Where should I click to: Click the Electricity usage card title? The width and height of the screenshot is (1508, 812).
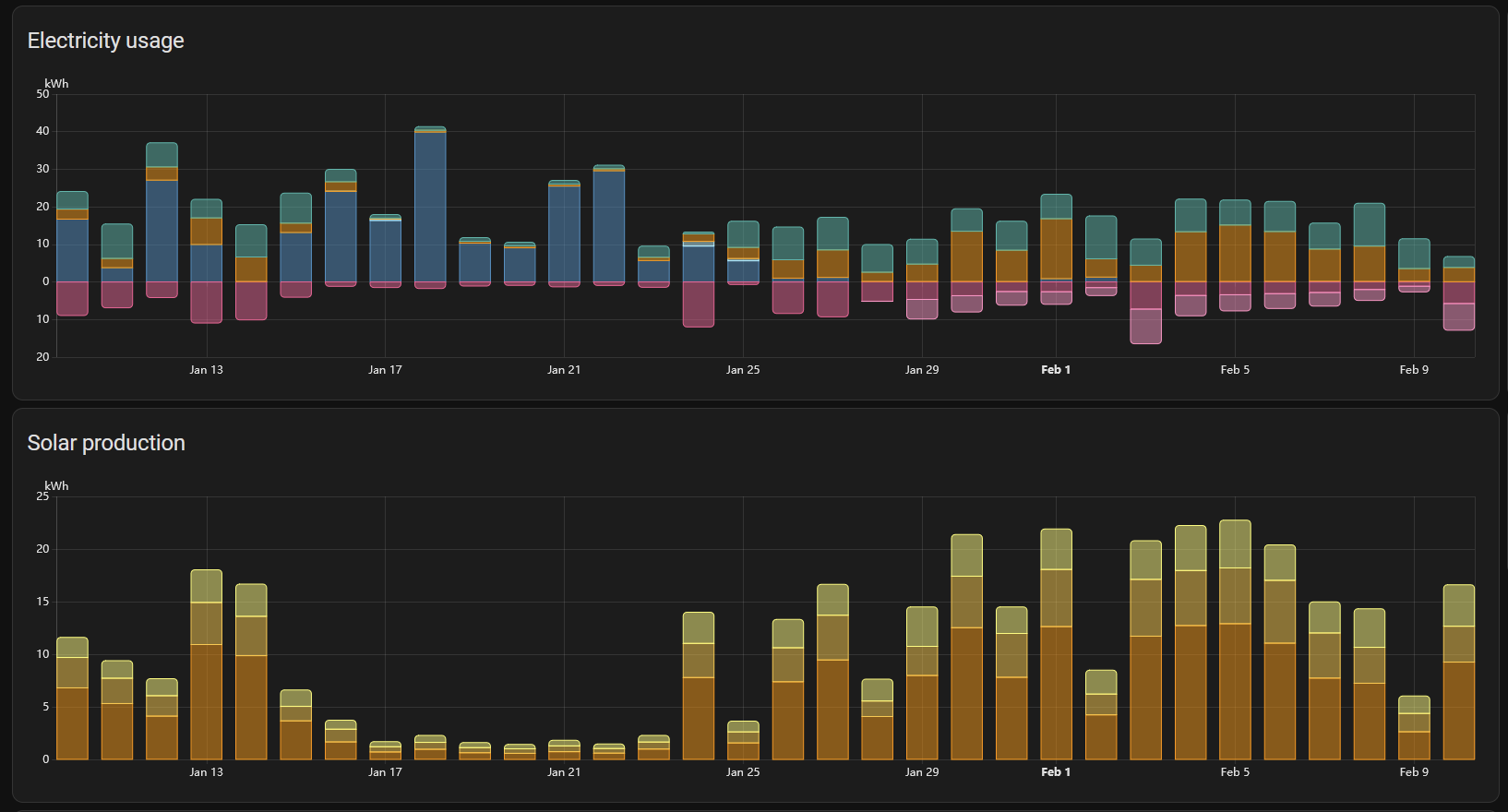[x=105, y=41]
